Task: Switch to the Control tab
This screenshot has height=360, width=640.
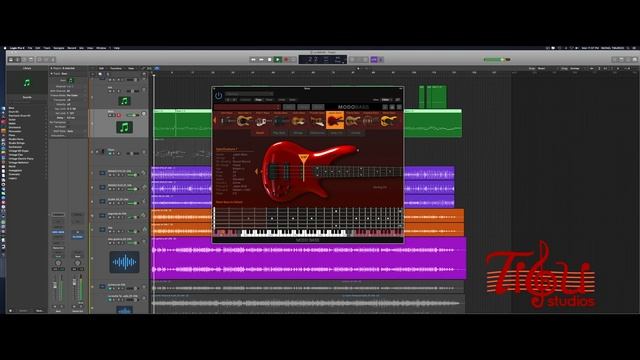Action: pyautogui.click(x=356, y=133)
